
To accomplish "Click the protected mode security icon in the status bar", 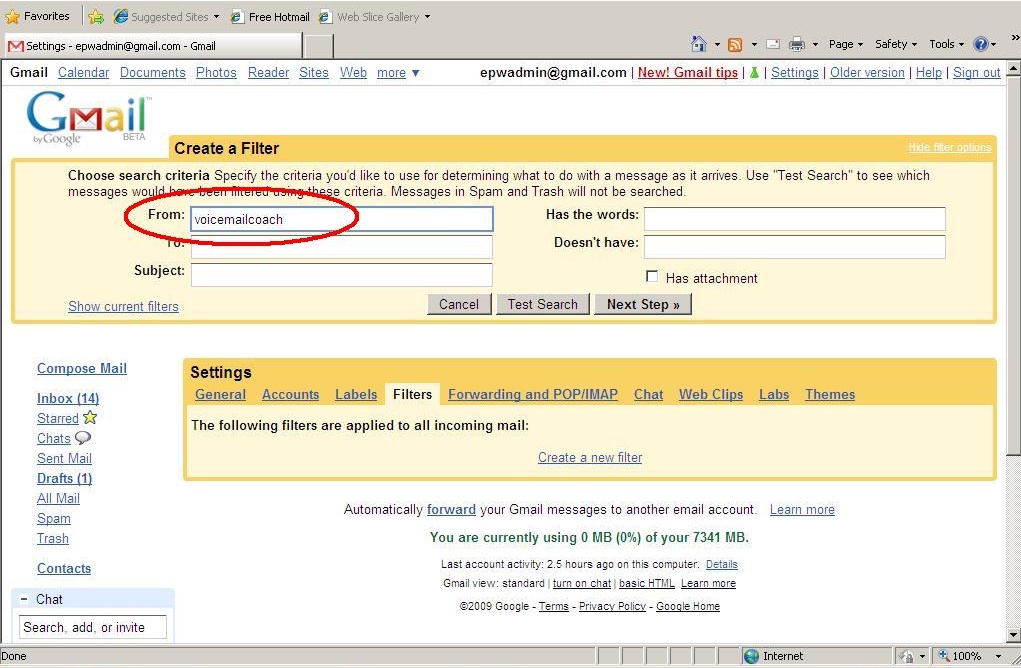I will pos(906,656).
